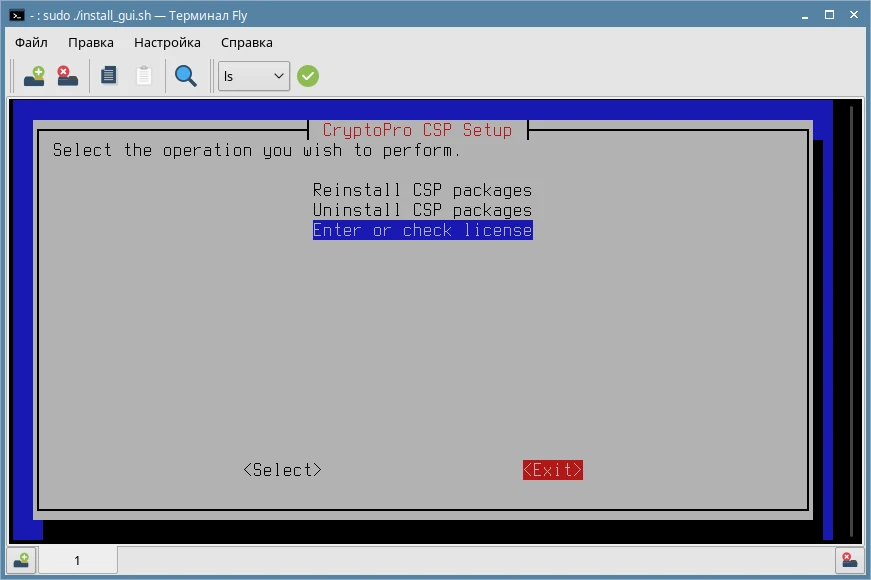The width and height of the screenshot is (871, 580).
Task: Copy selected text with the toolbar icon
Action: [x=109, y=76]
